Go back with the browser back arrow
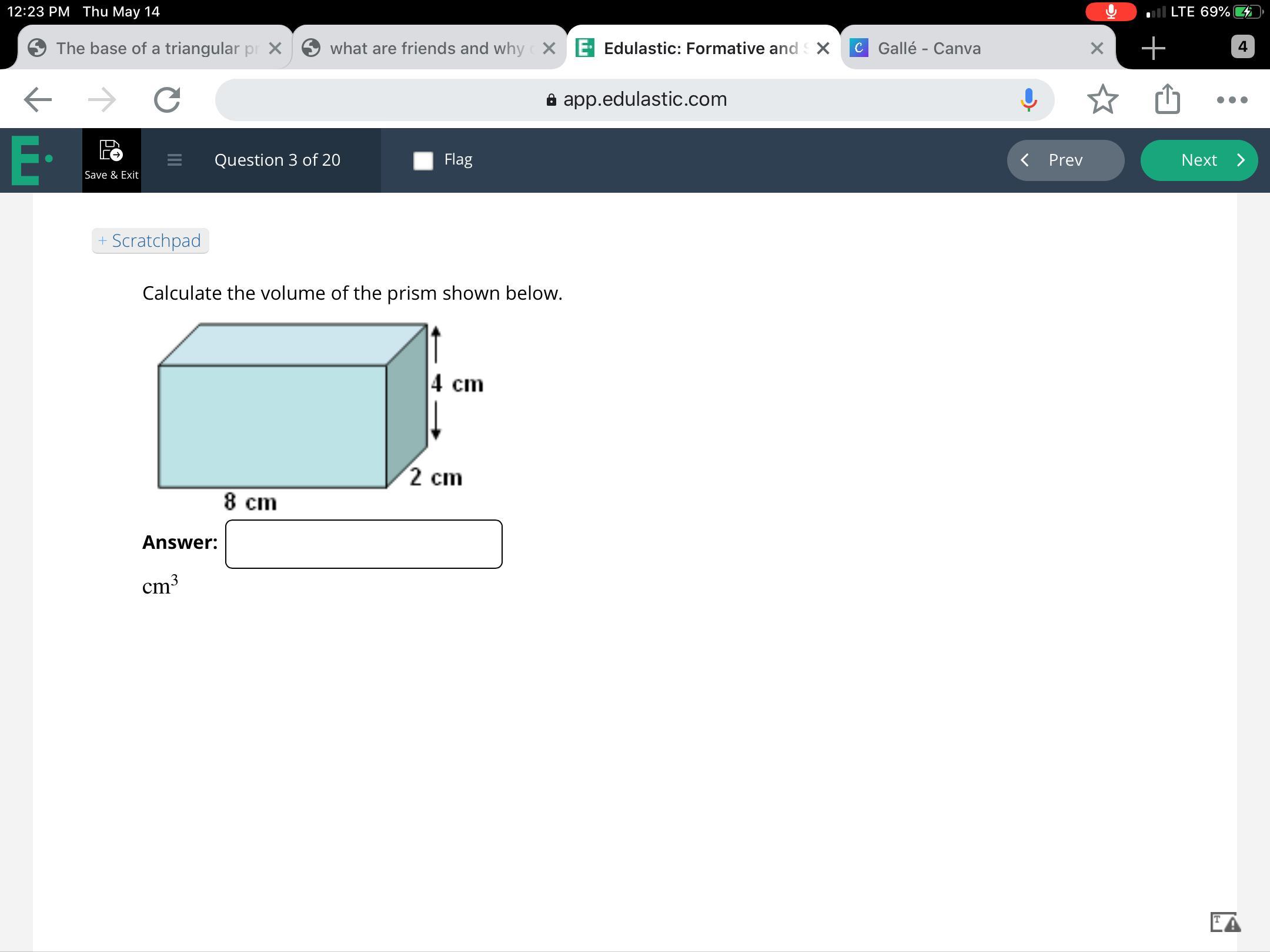The height and width of the screenshot is (952, 1270). 38,99
